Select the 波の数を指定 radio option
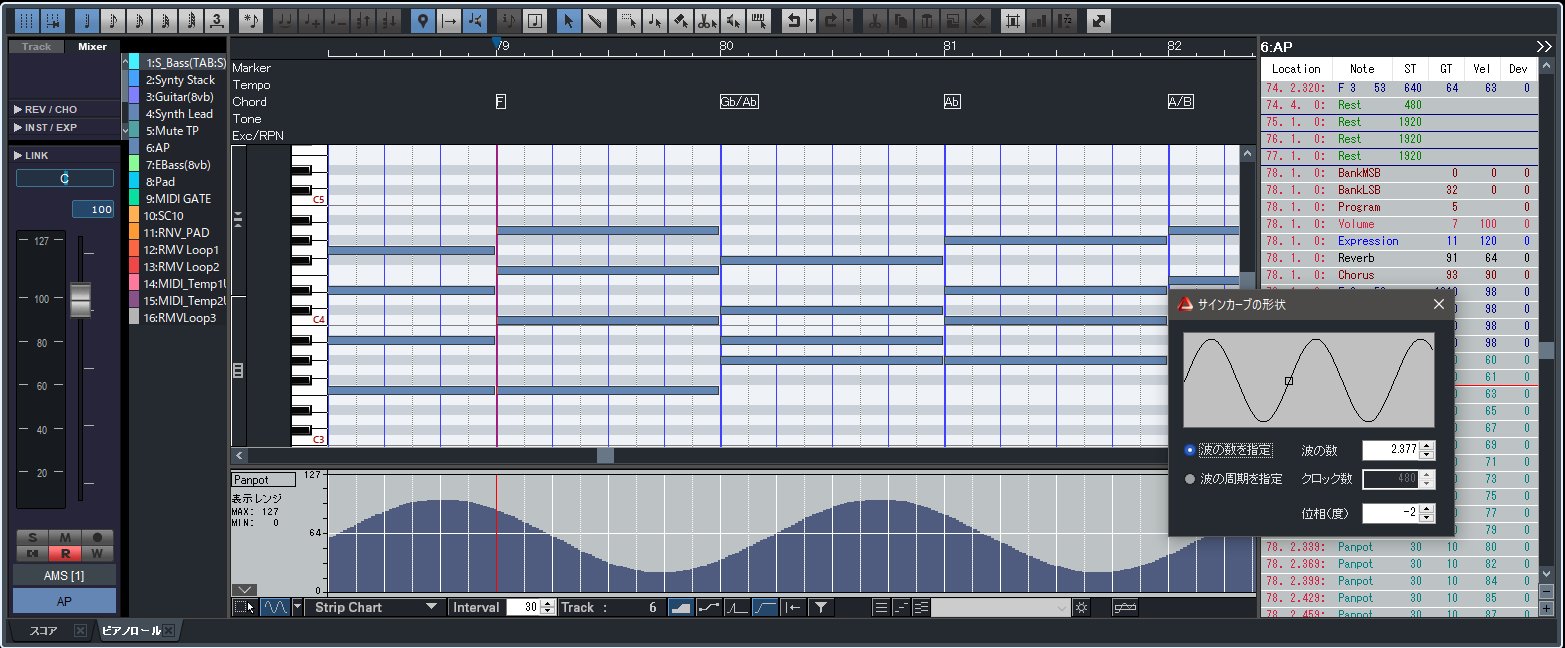The image size is (1565, 648). point(1189,450)
